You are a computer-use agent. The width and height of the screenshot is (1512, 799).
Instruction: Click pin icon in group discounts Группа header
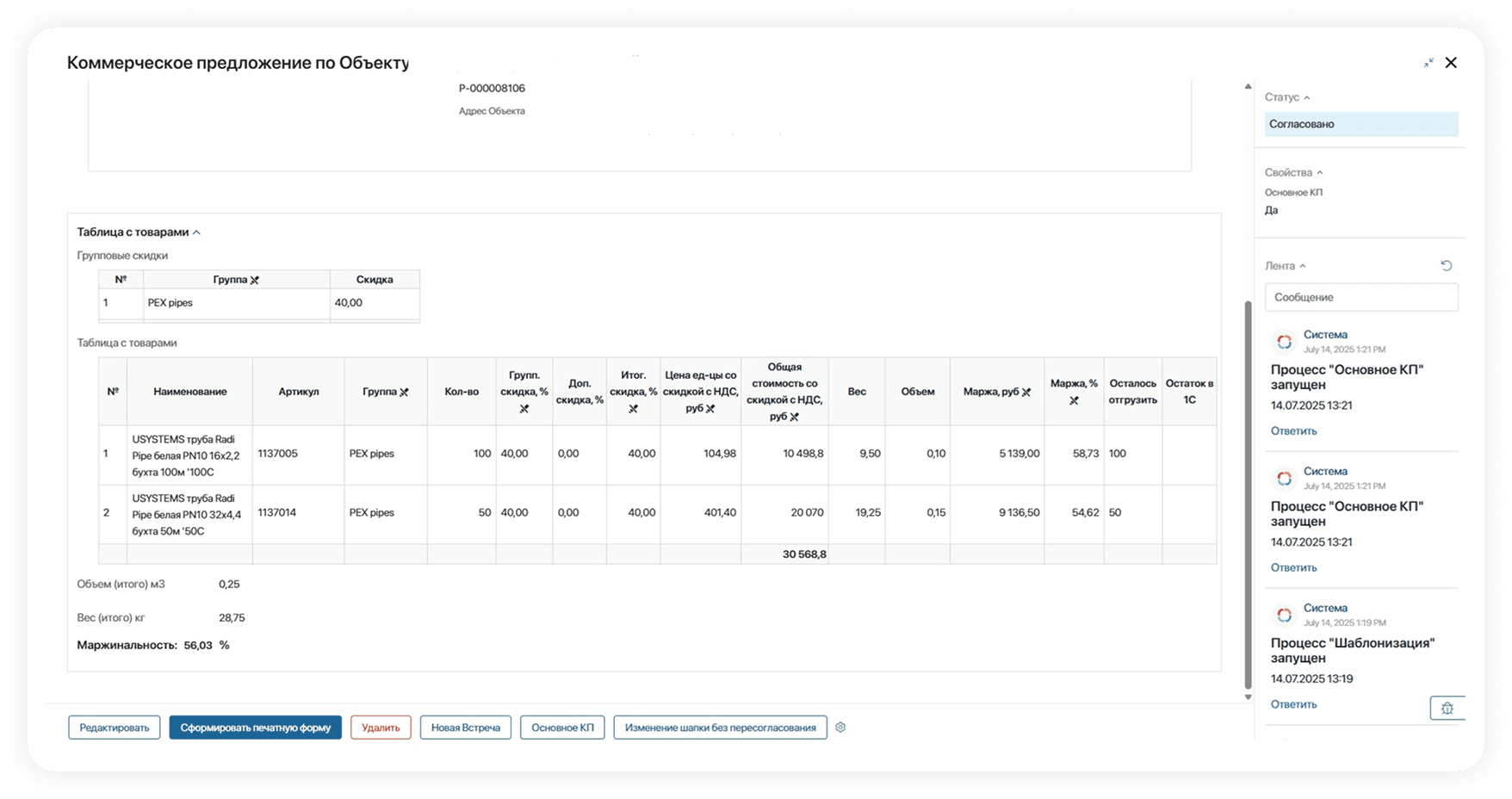pos(255,280)
